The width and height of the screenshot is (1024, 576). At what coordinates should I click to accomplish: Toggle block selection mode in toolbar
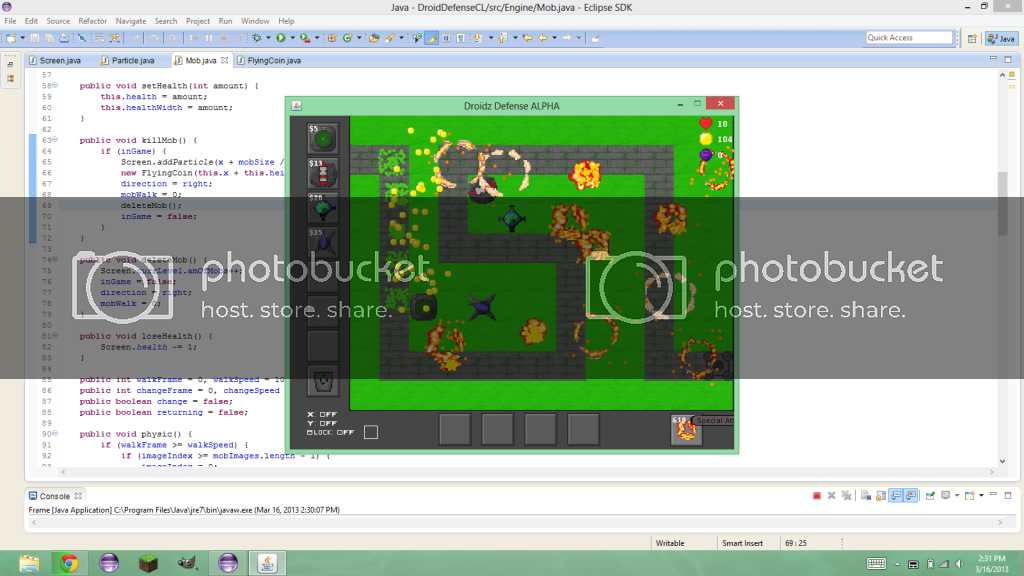pyautogui.click(x=446, y=38)
